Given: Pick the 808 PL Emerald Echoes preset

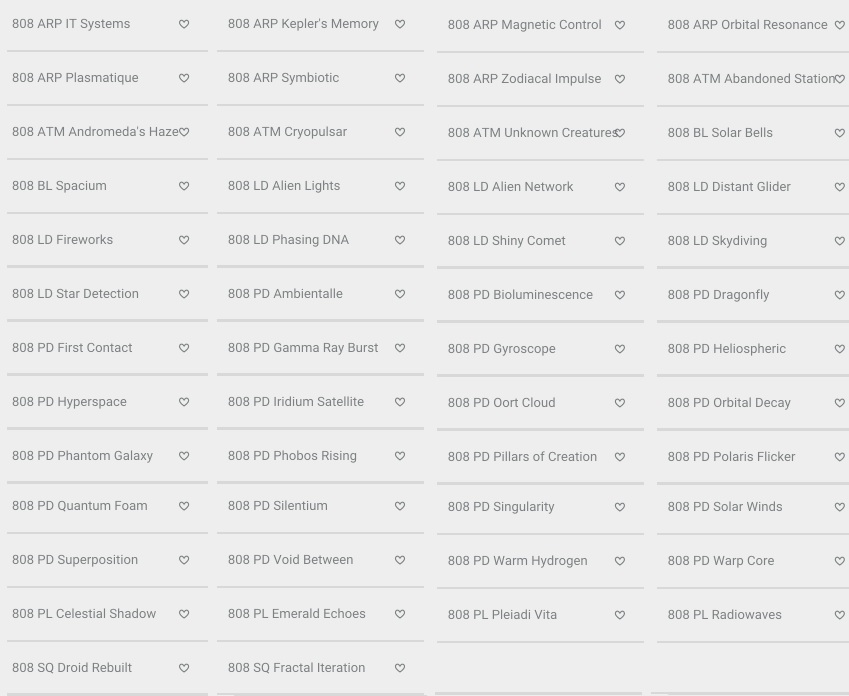Looking at the screenshot, I should point(296,614).
